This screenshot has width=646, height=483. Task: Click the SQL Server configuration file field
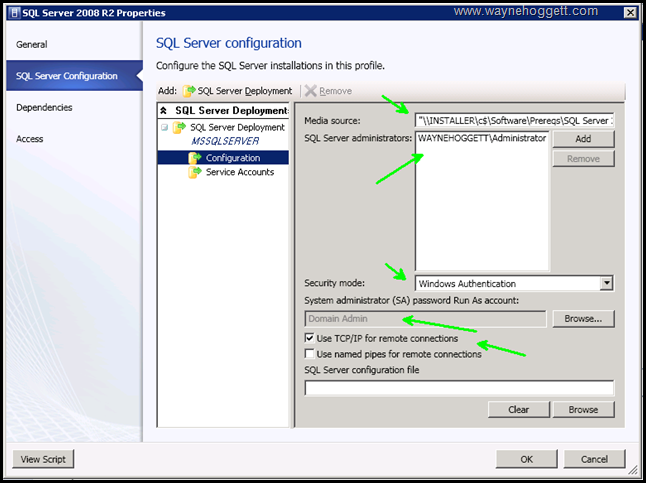459,388
